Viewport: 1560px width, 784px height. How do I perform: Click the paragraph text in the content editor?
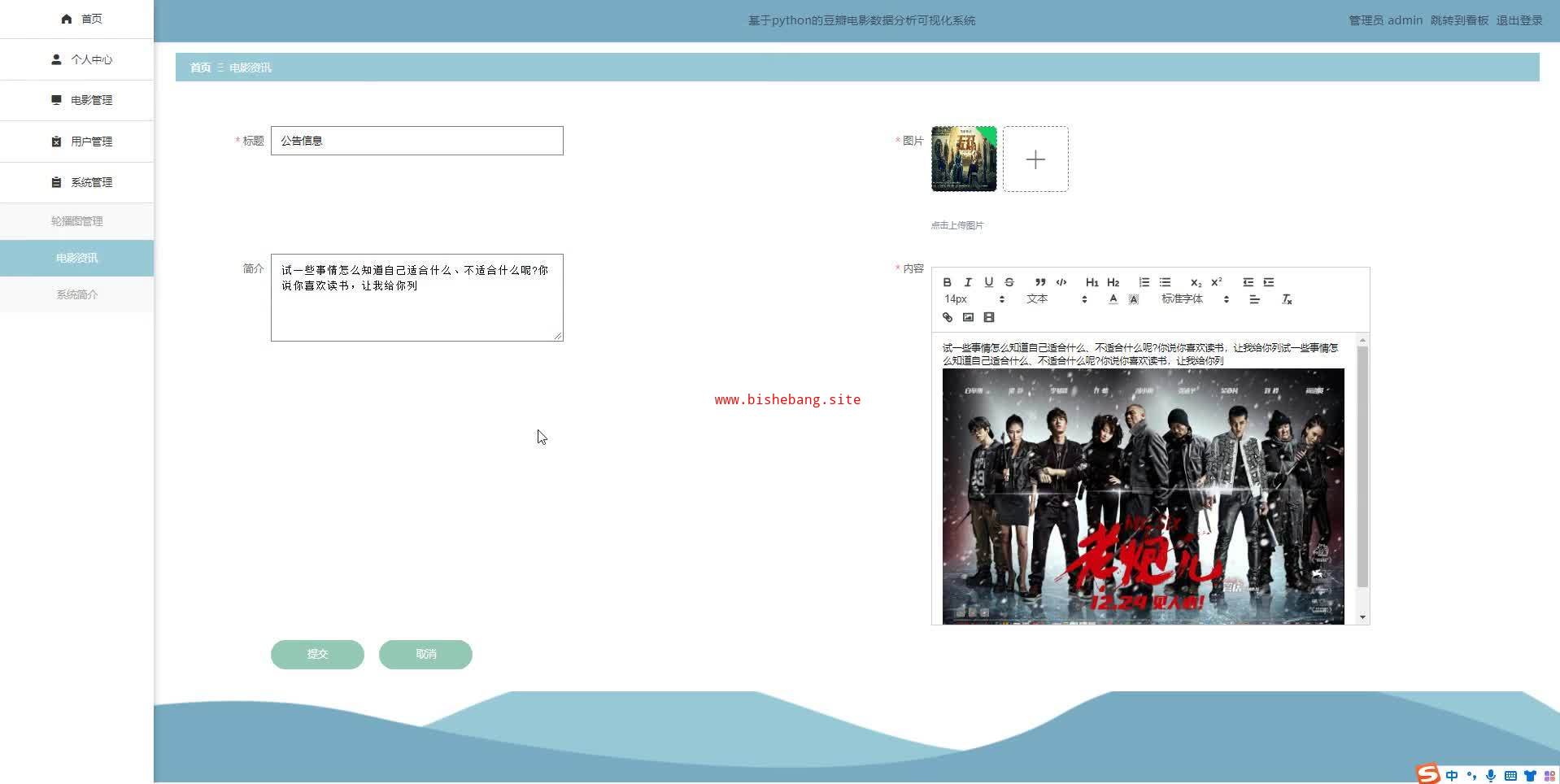[x=1140, y=354]
